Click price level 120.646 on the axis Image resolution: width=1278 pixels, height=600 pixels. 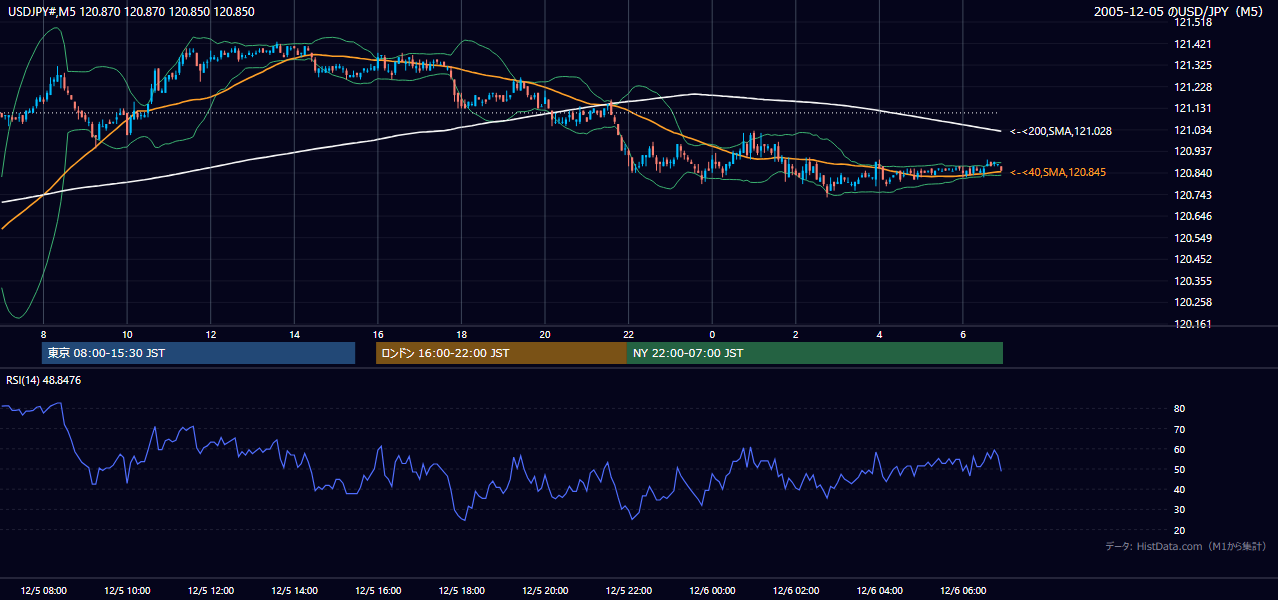coord(1193,216)
